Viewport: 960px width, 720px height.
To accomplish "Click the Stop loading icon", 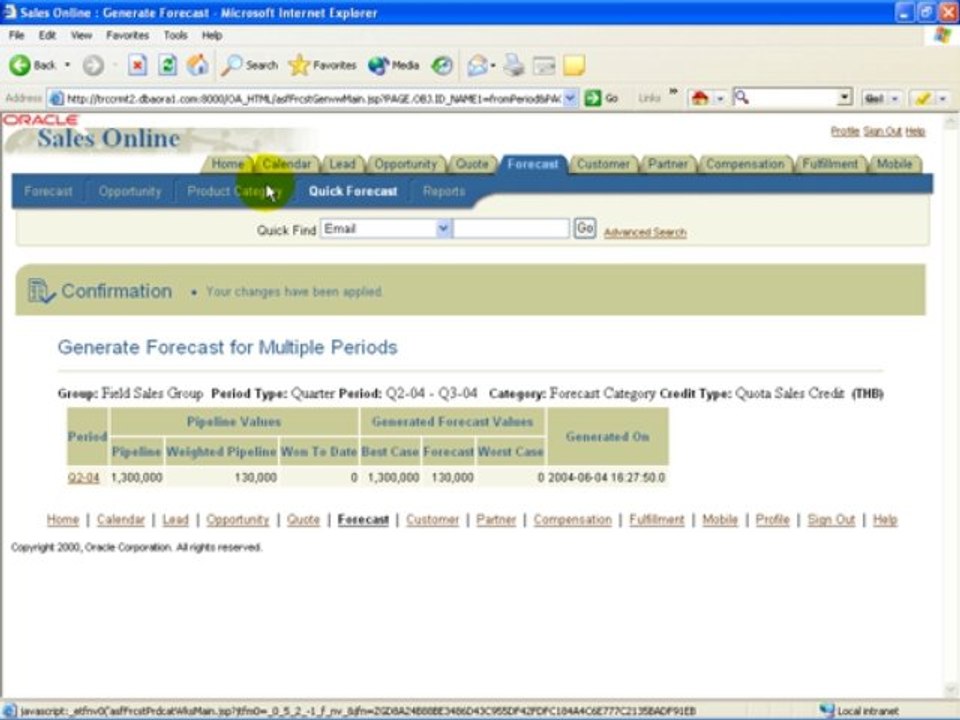I will pyautogui.click(x=138, y=65).
